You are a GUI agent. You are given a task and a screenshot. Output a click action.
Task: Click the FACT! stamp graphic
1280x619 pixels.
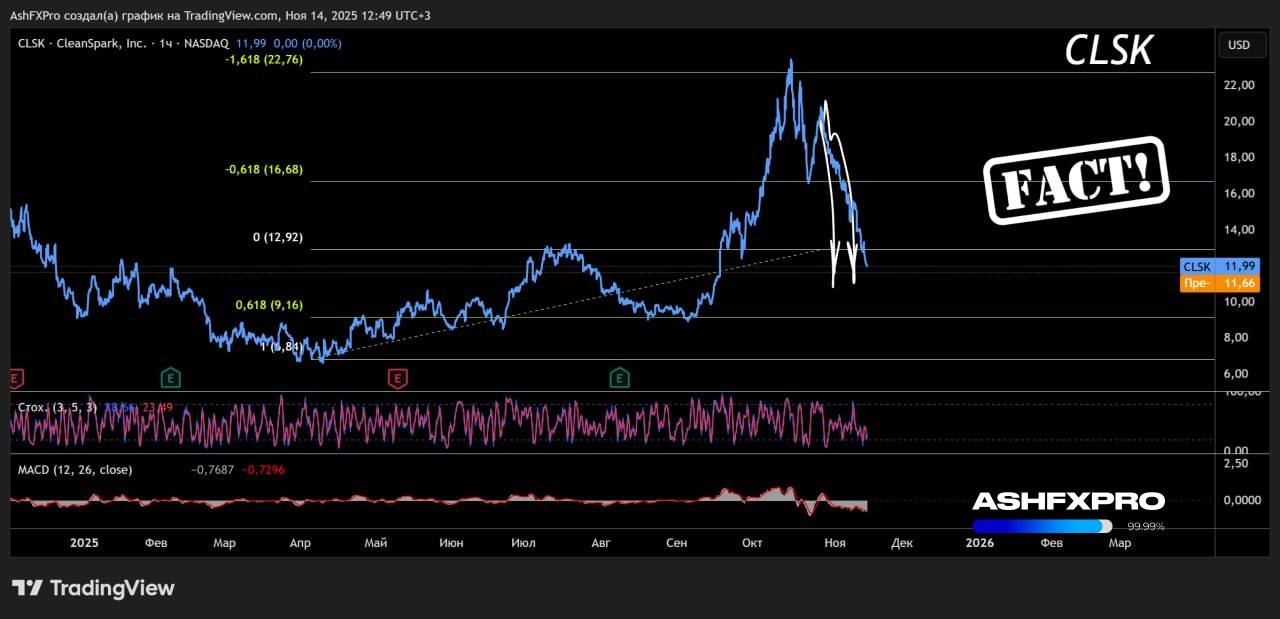[1076, 180]
